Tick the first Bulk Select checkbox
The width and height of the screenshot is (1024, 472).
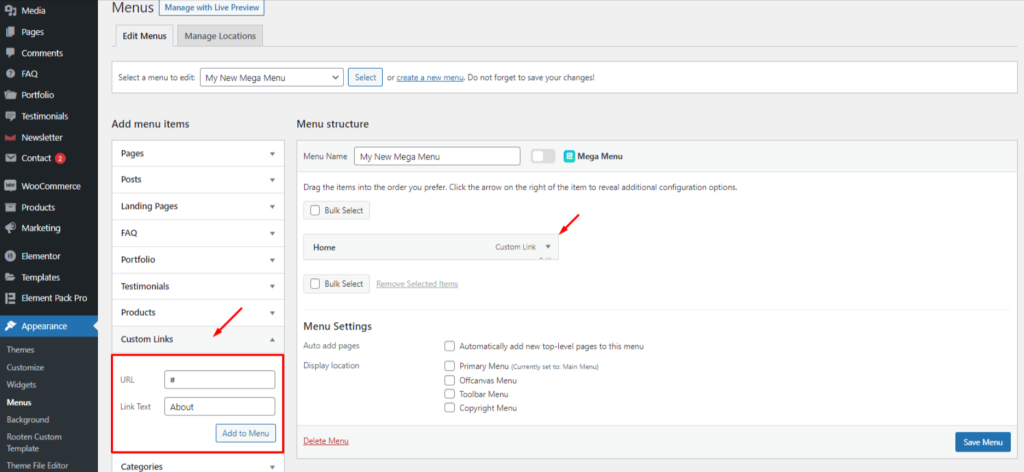[315, 211]
